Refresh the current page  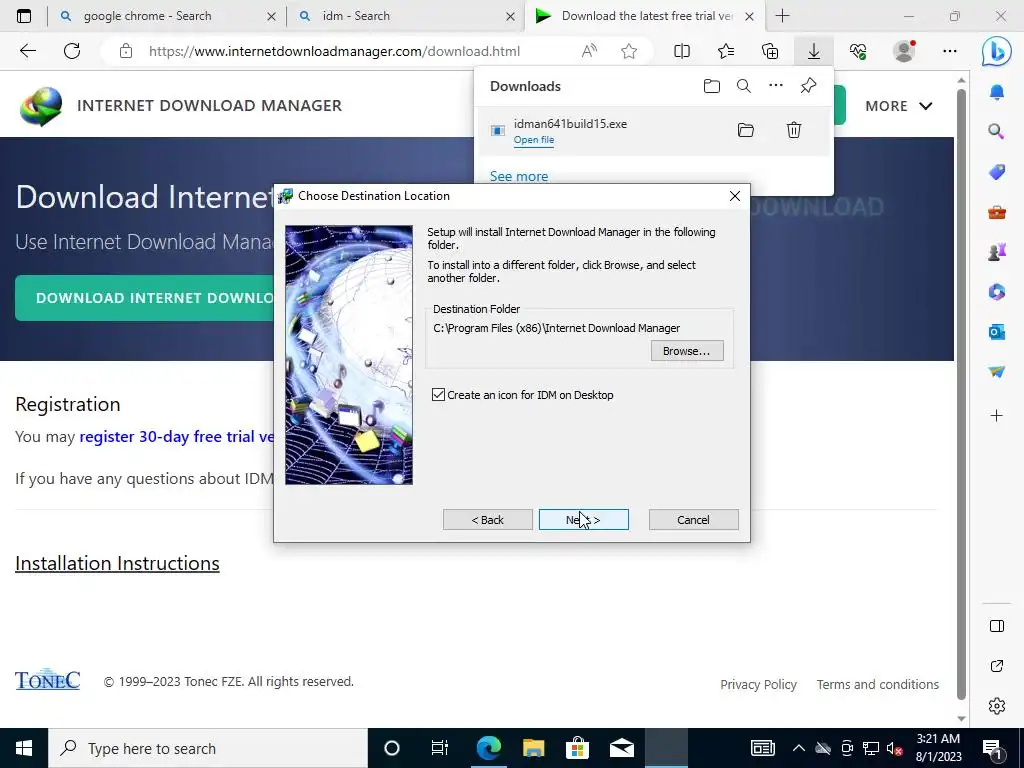click(x=72, y=51)
